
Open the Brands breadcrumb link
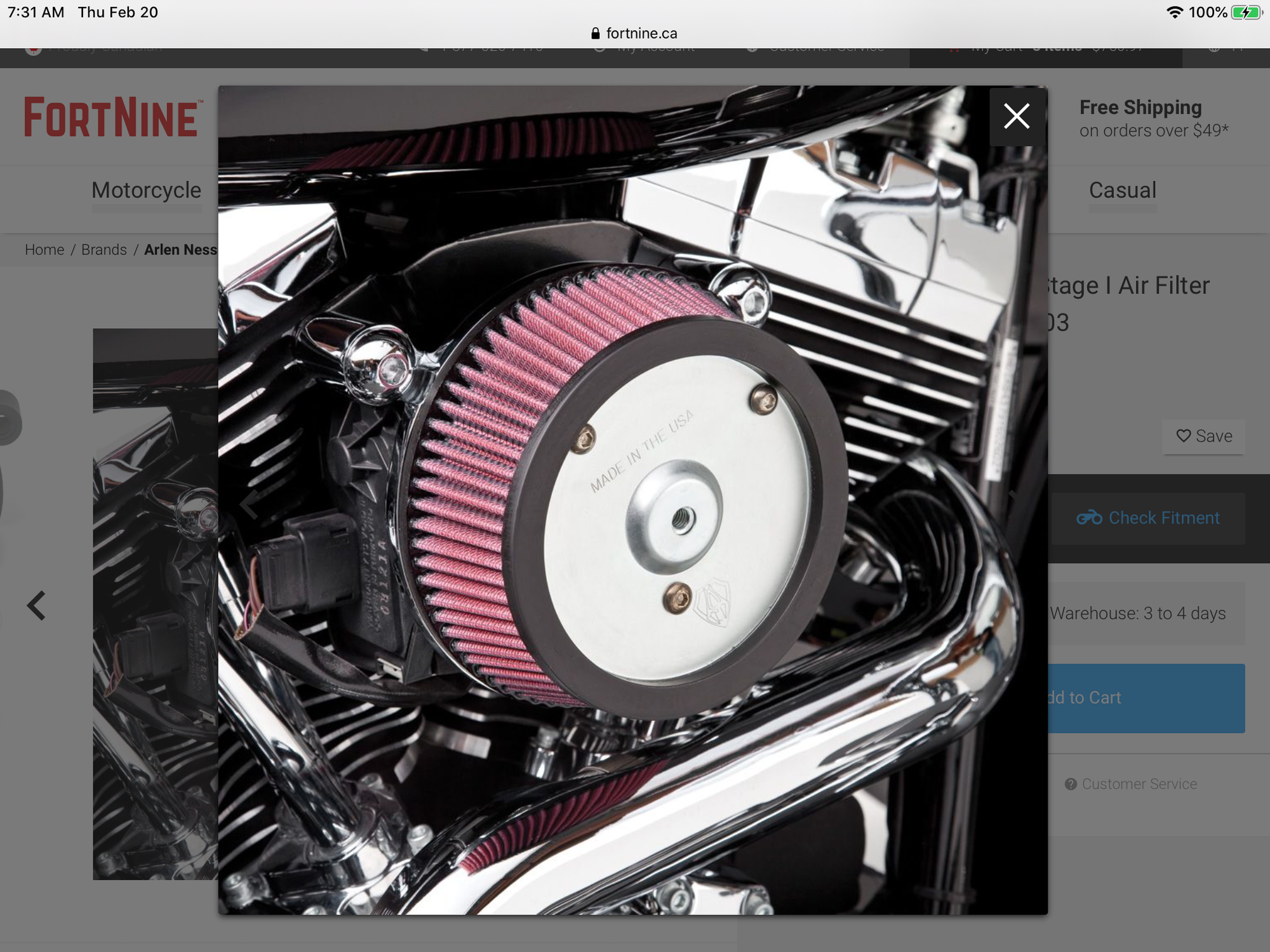(x=104, y=250)
